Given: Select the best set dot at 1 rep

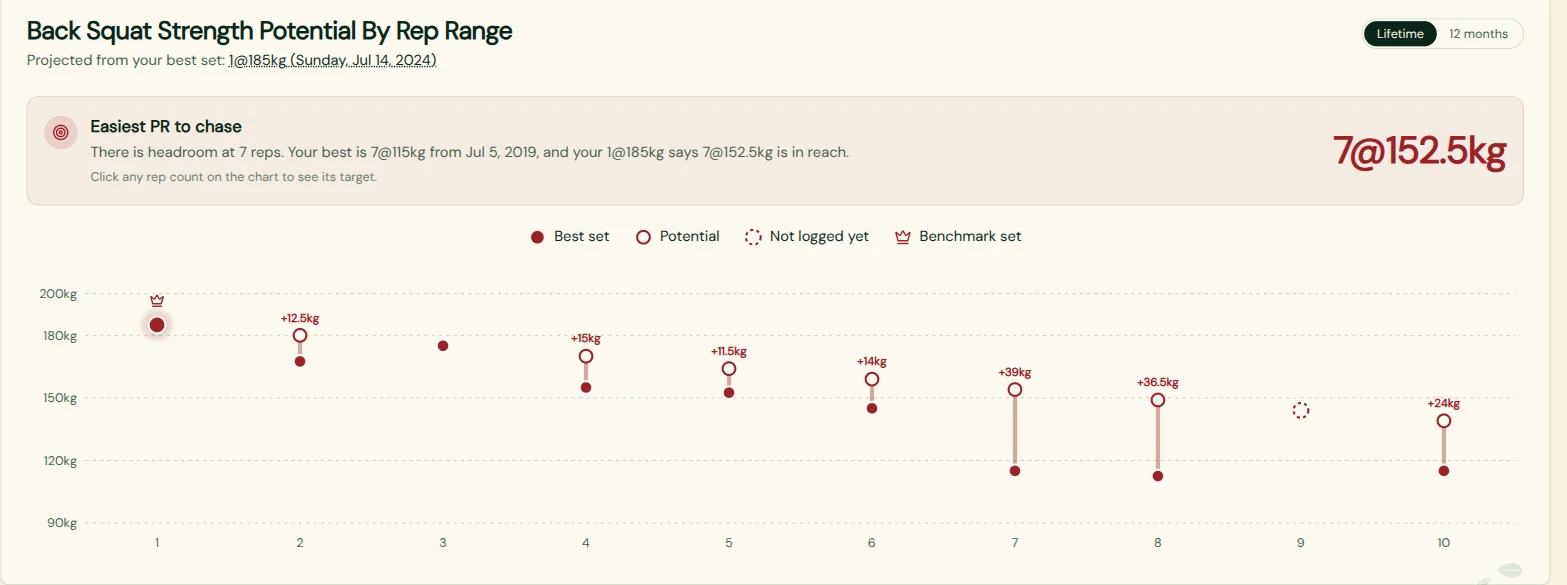Looking at the screenshot, I should (157, 325).
